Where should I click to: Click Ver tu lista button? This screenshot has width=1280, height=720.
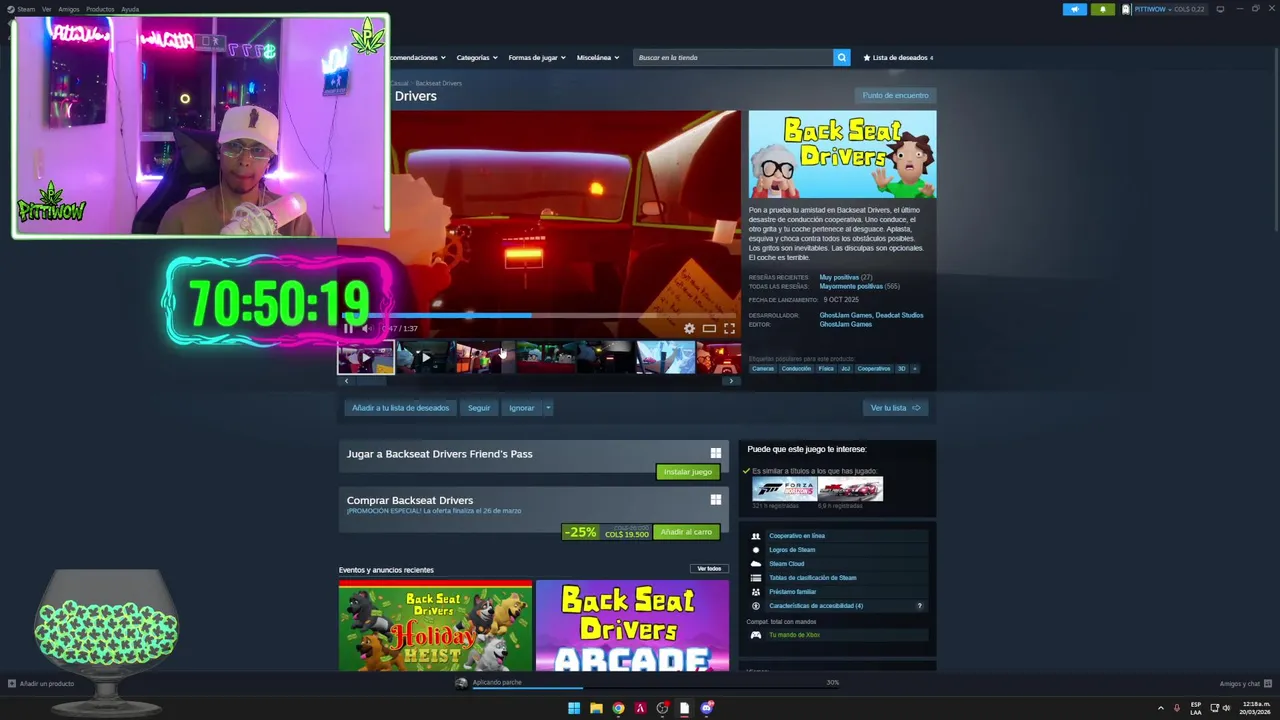point(895,408)
